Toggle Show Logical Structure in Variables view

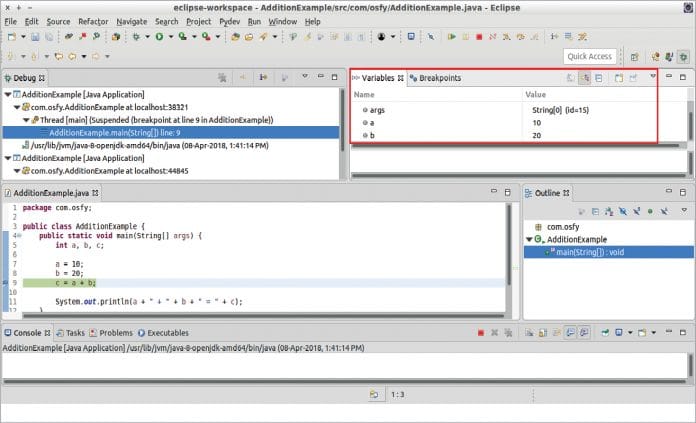[x=584, y=78]
